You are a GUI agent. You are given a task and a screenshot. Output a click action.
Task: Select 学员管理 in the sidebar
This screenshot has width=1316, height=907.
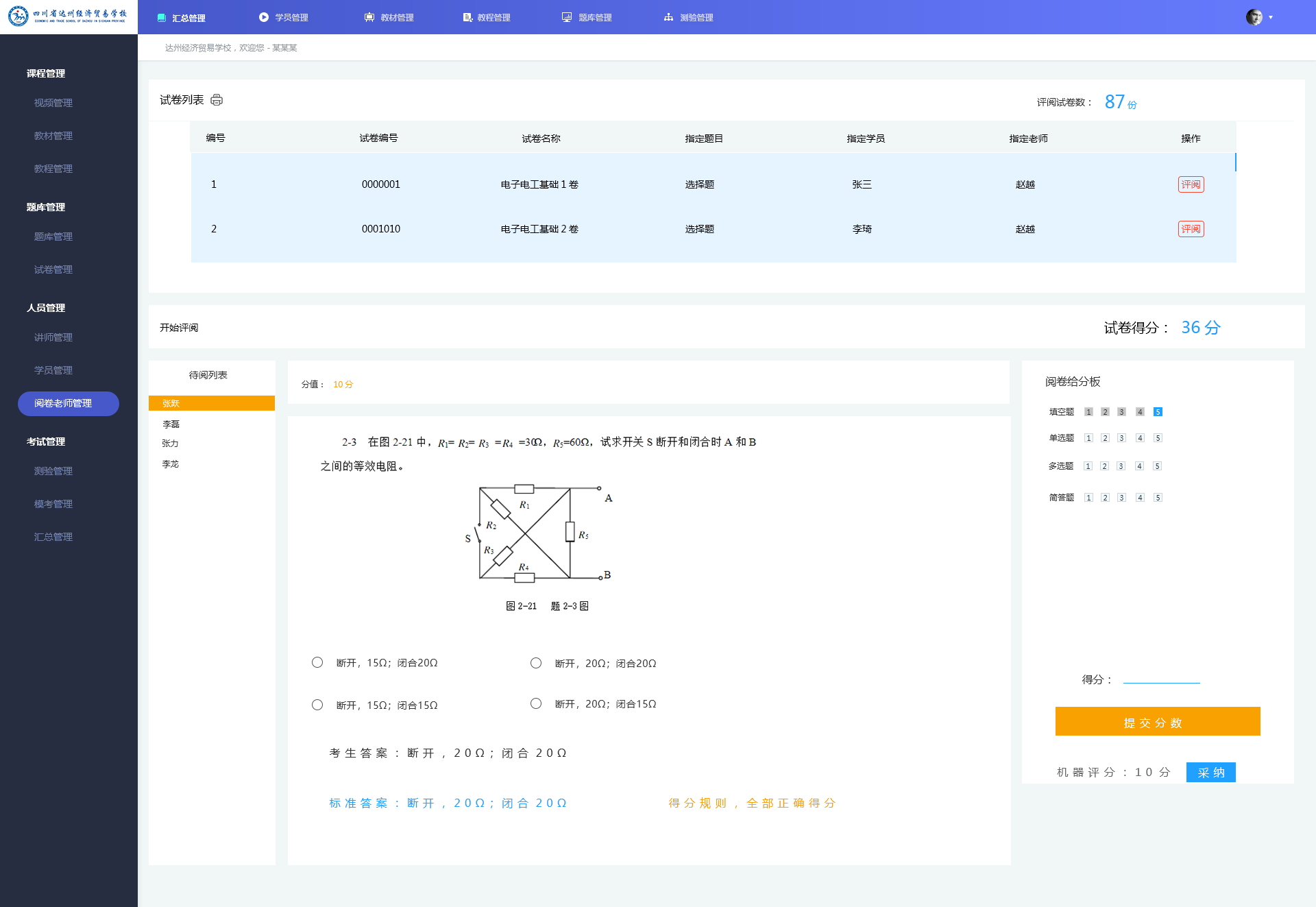[x=53, y=370]
